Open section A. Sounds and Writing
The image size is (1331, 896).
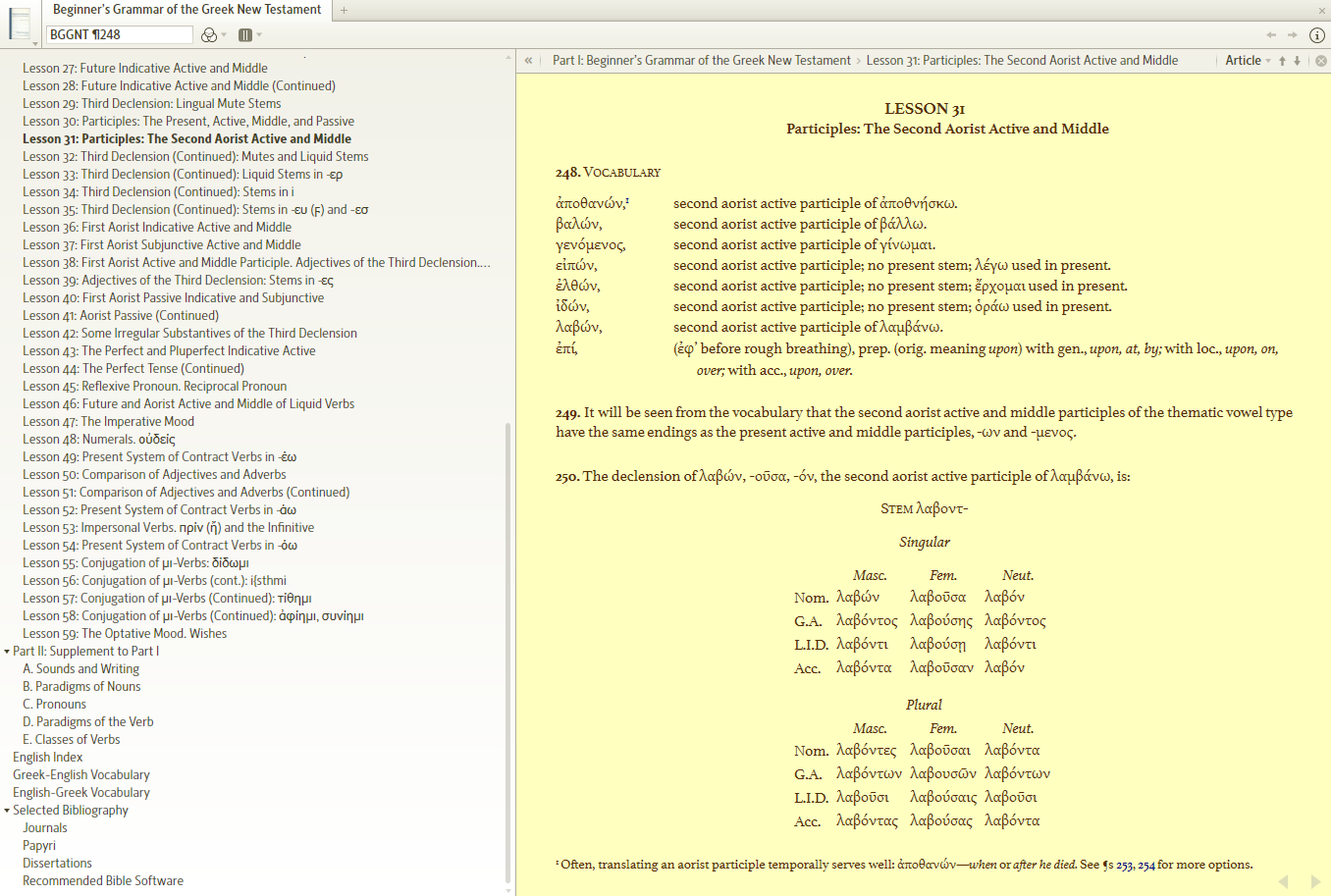coord(81,669)
